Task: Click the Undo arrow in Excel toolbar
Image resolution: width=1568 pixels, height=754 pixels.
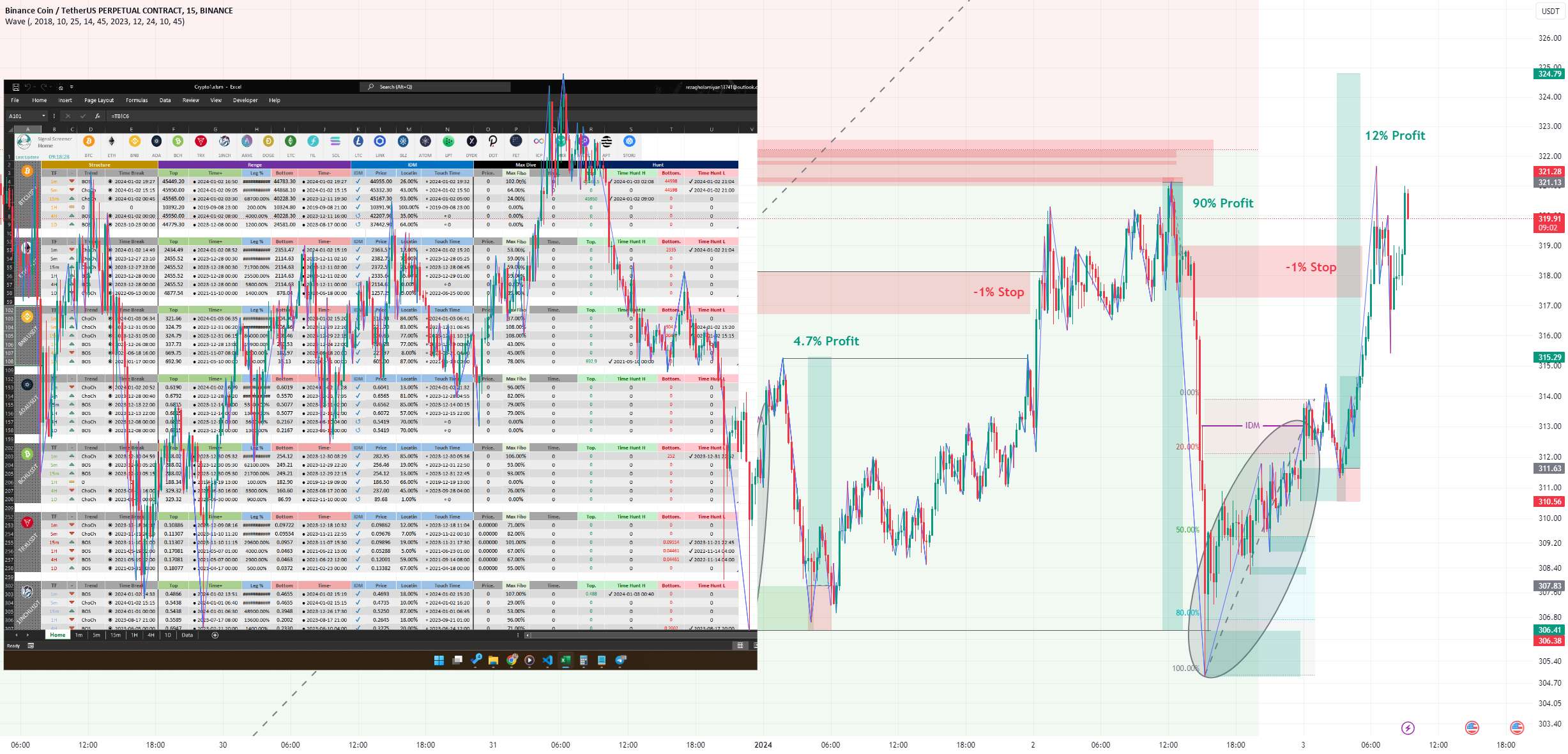Action: (x=27, y=87)
